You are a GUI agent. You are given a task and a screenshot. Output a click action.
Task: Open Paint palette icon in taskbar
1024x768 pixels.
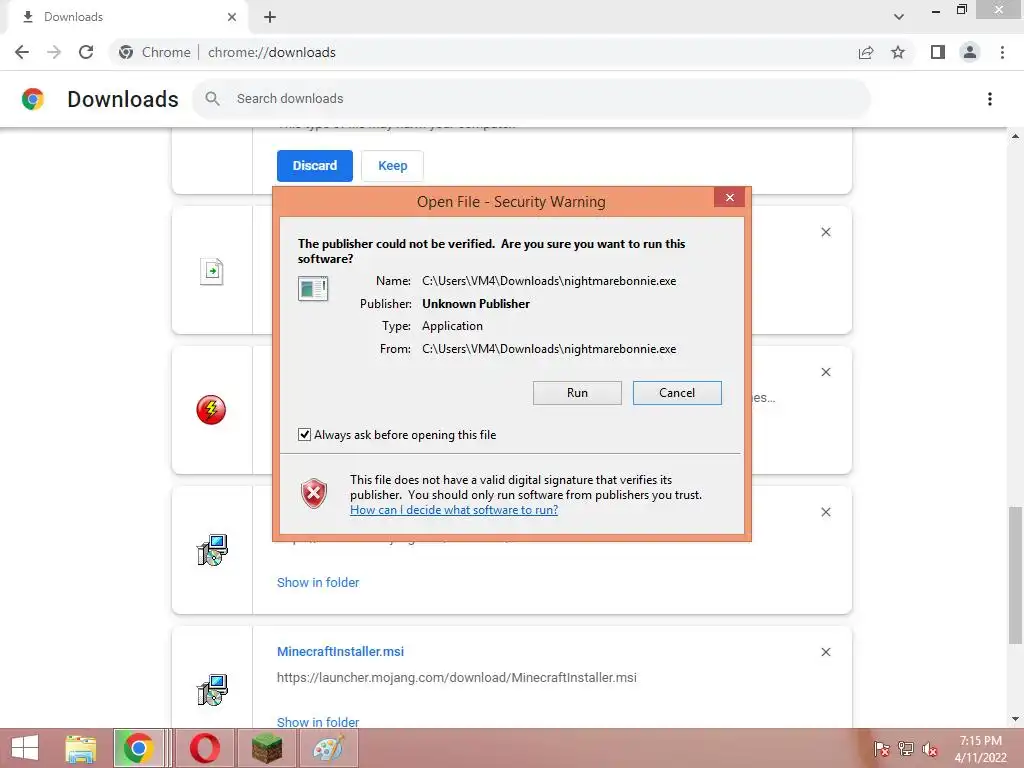point(328,748)
